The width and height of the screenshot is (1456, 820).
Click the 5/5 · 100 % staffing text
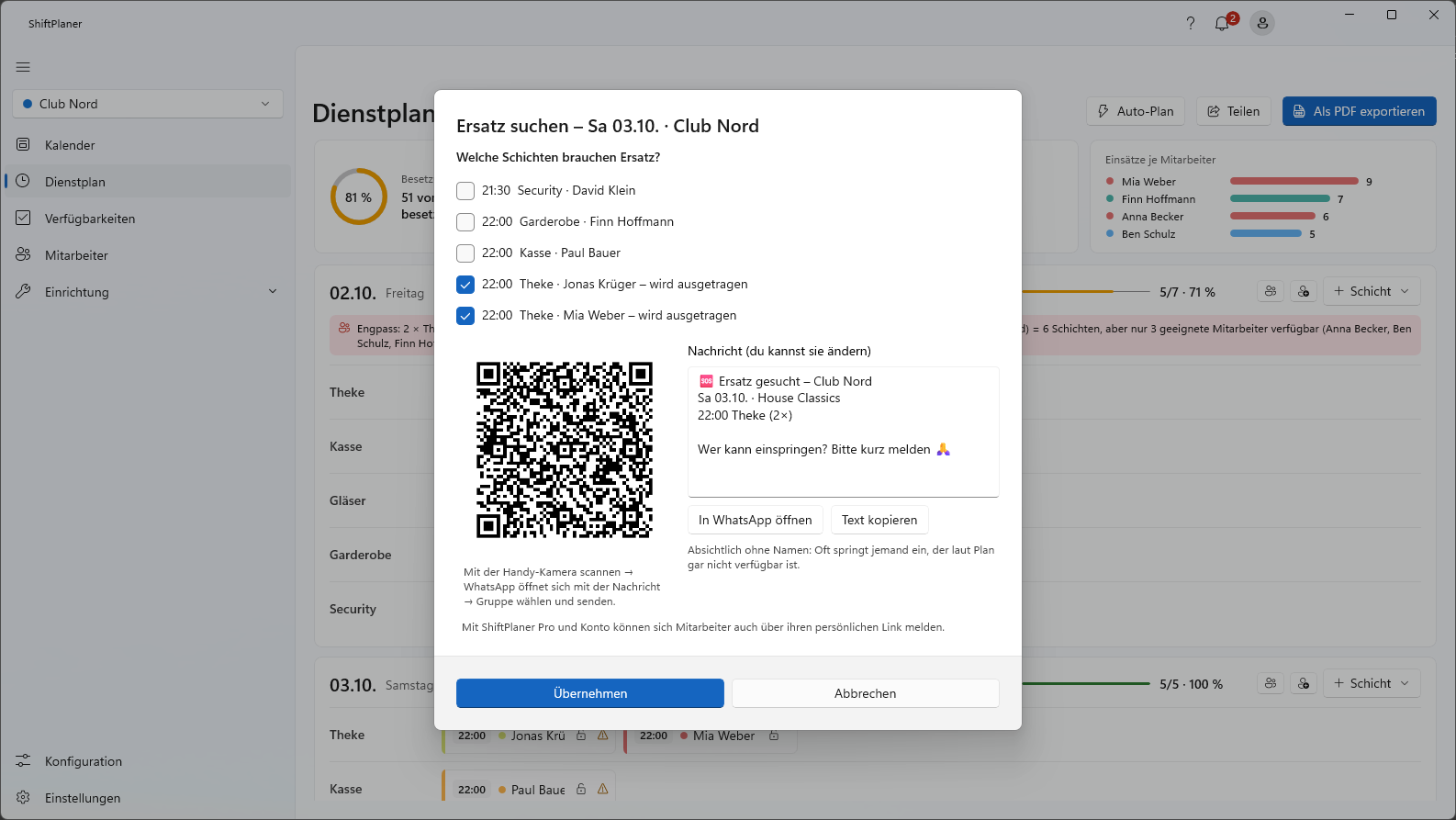(x=1191, y=684)
